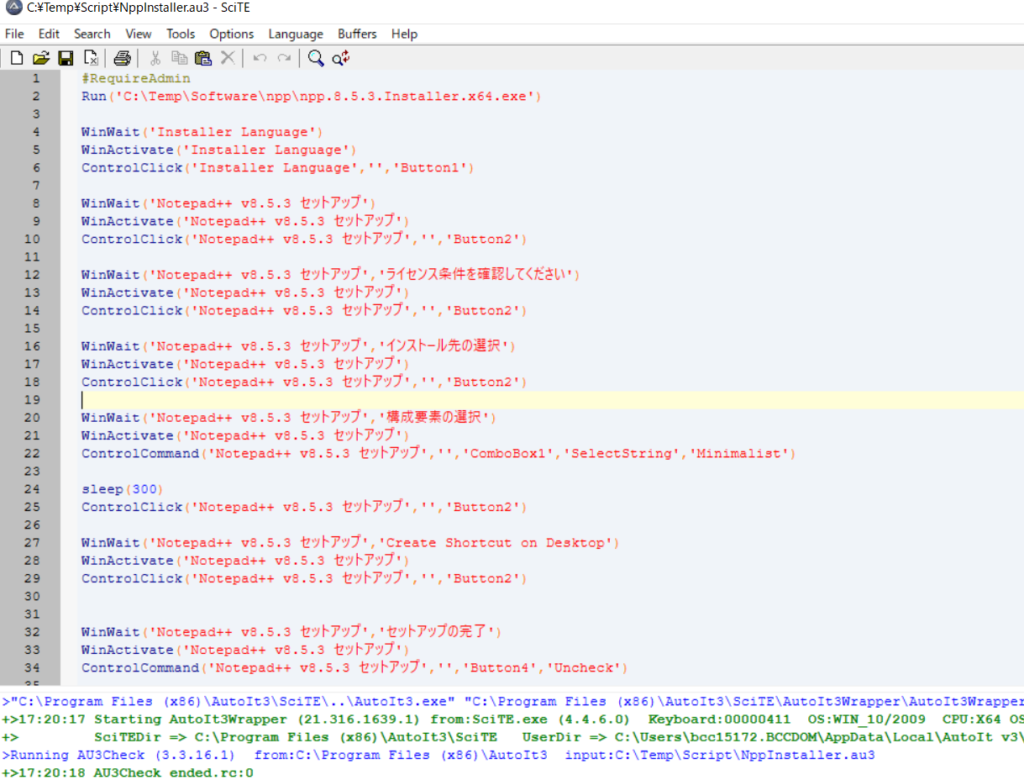Image resolution: width=1024 pixels, height=780 pixels.
Task: Open the Options menu
Action: click(x=231, y=34)
